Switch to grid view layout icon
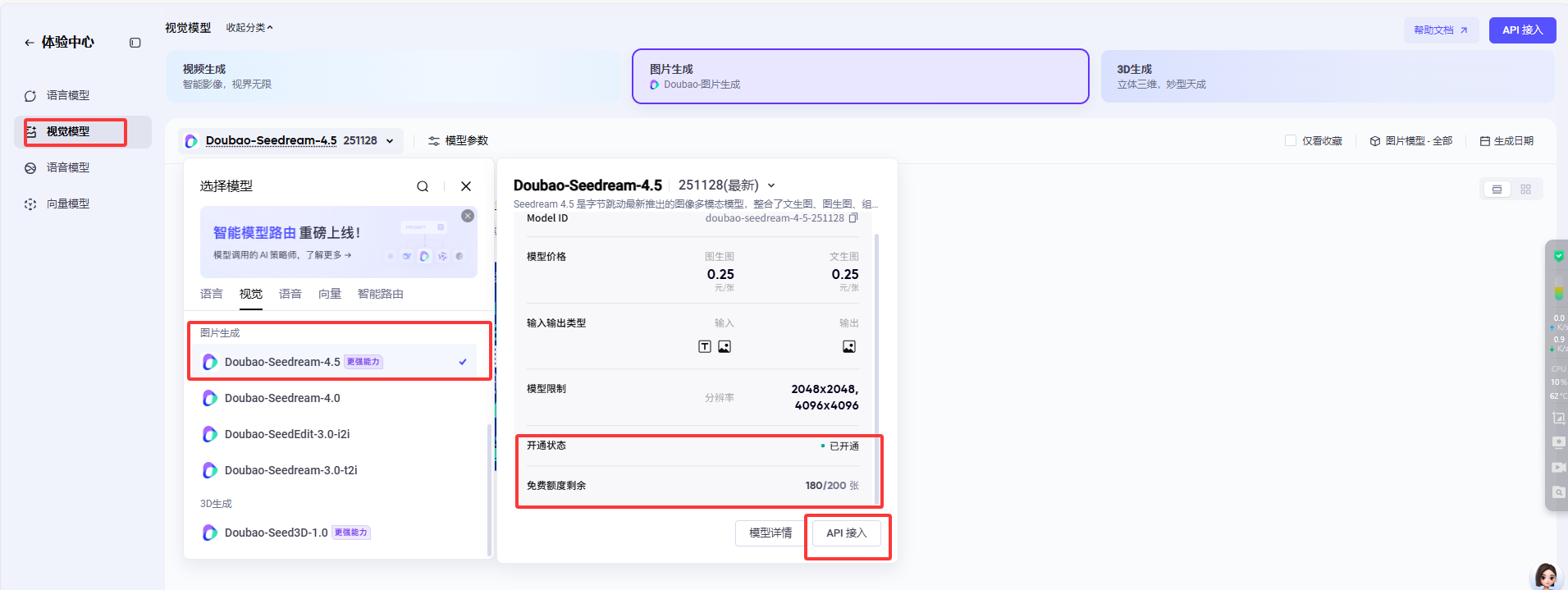1568x590 pixels. pos(1526,190)
